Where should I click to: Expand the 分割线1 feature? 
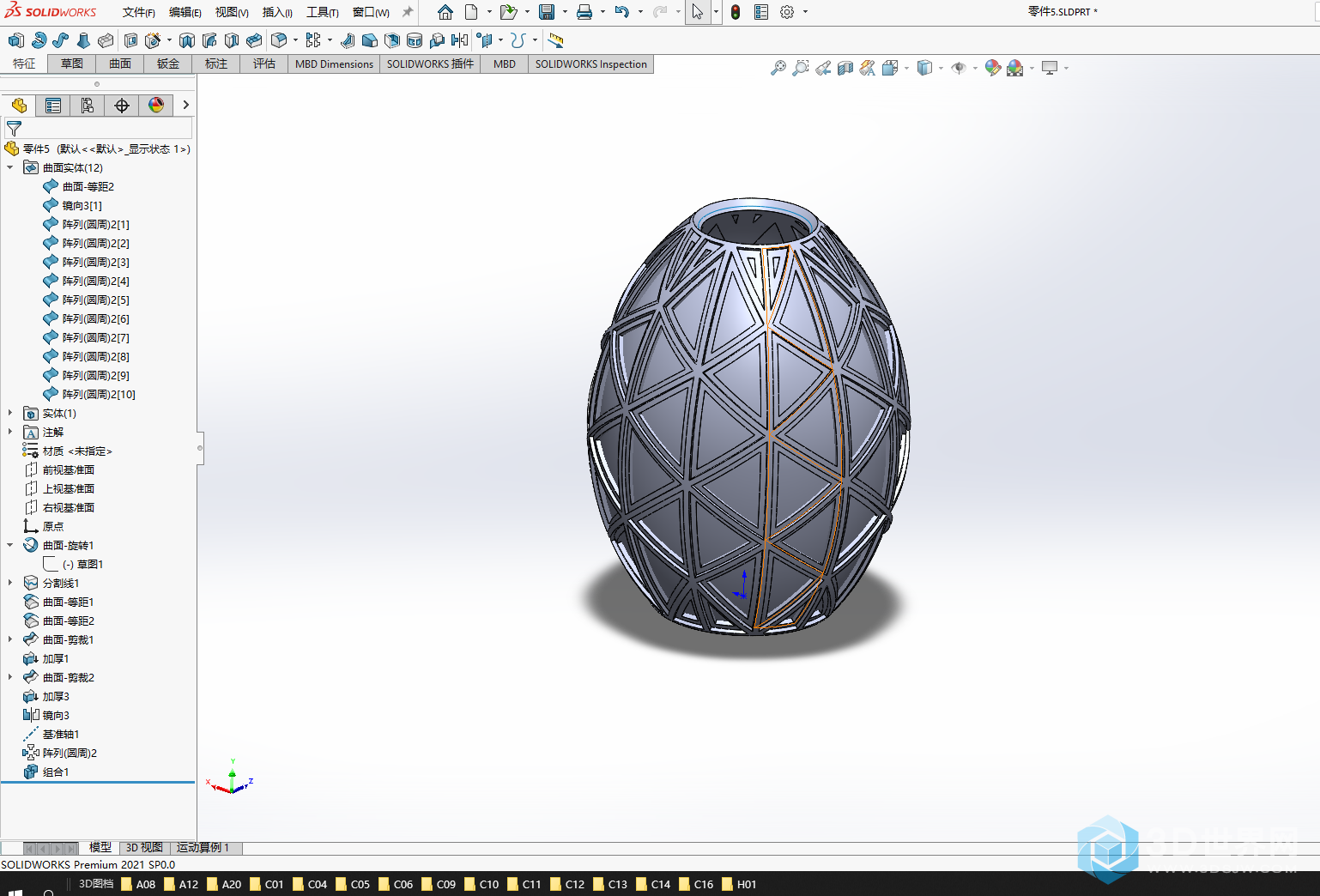pos(10,583)
